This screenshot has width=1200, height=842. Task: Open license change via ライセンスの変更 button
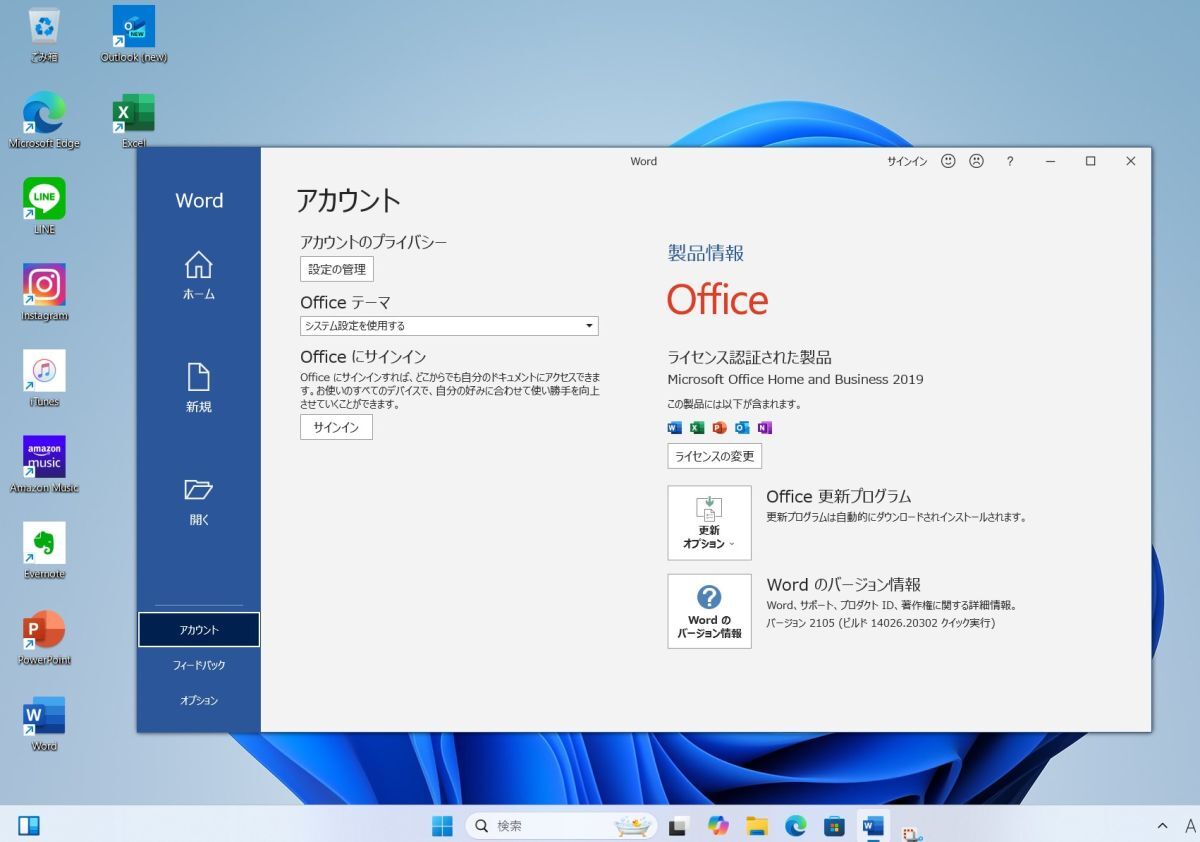714,456
